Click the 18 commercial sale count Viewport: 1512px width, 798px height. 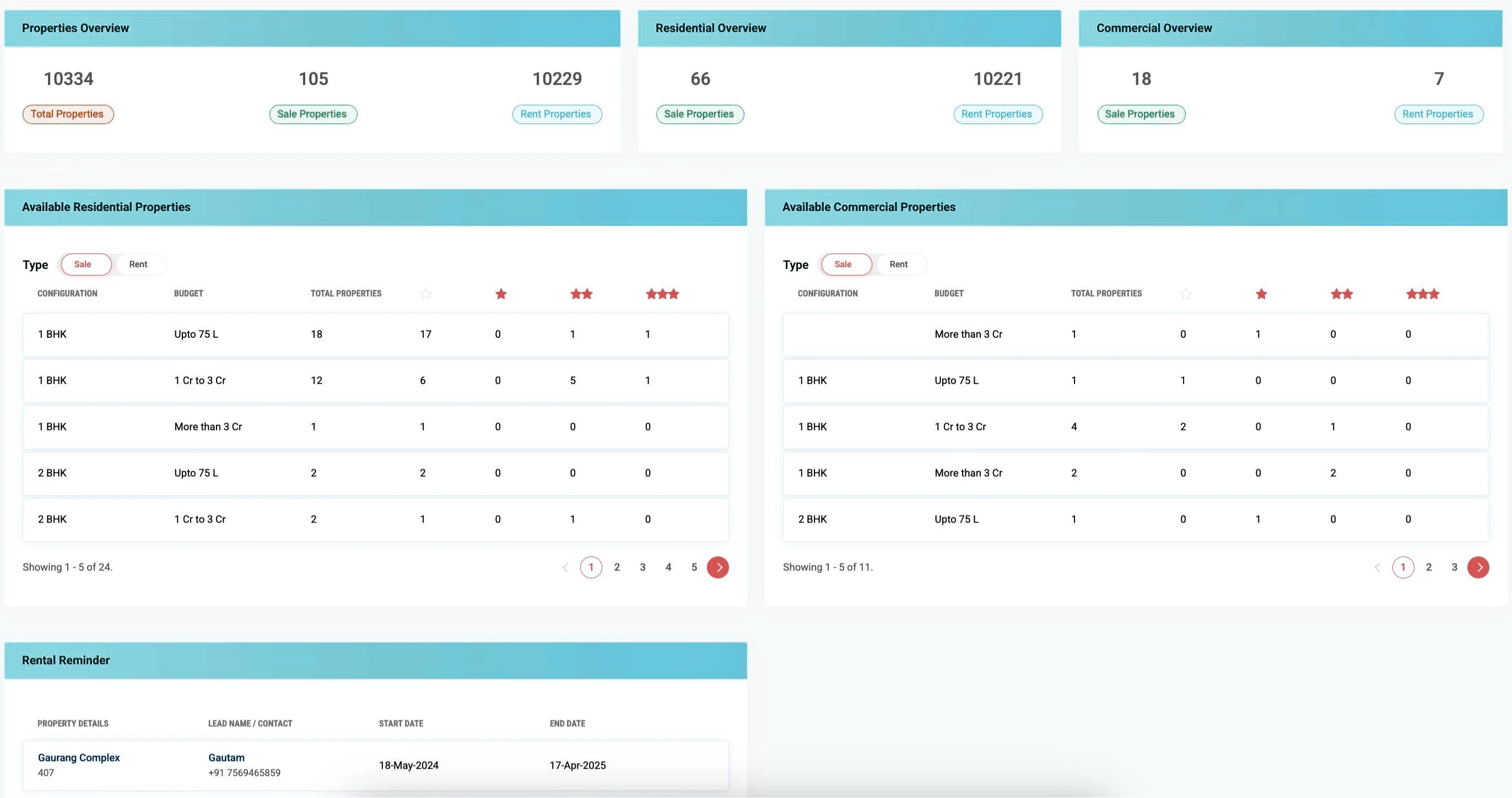[x=1141, y=79]
